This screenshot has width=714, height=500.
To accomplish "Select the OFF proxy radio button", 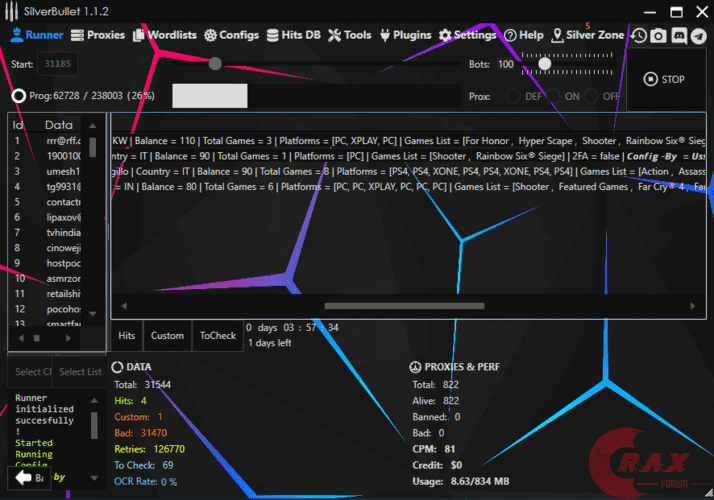I will point(591,96).
